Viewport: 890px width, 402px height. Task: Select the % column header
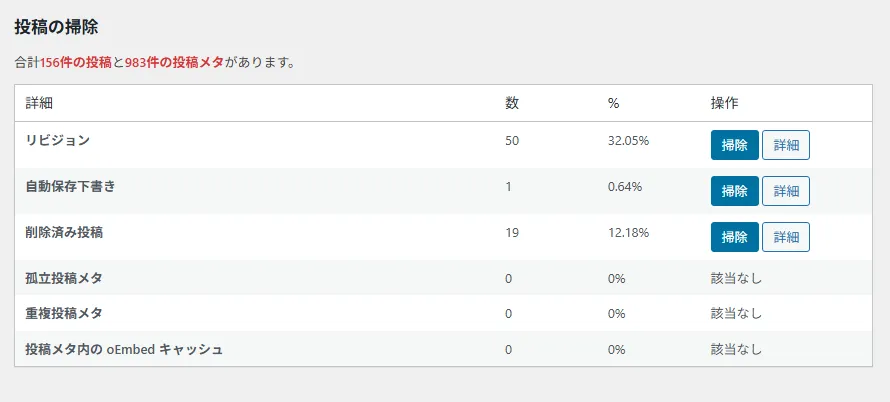(x=614, y=103)
